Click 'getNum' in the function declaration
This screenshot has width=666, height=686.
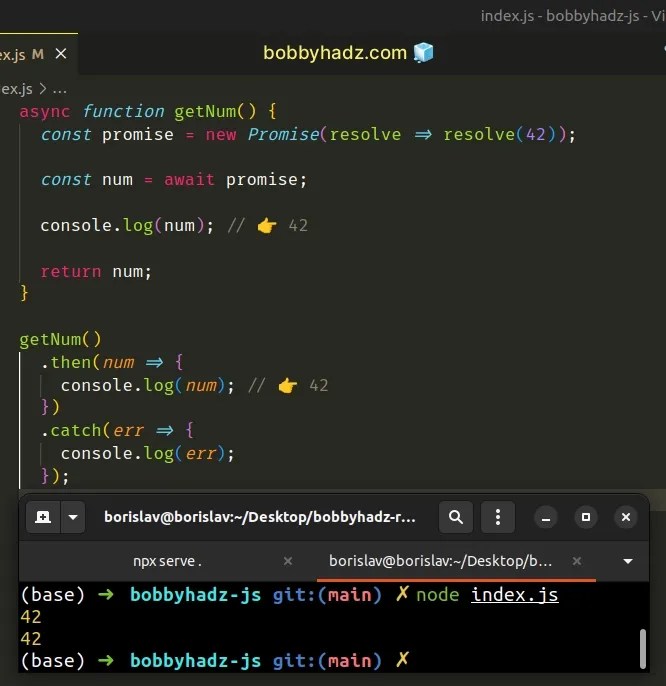(205, 112)
